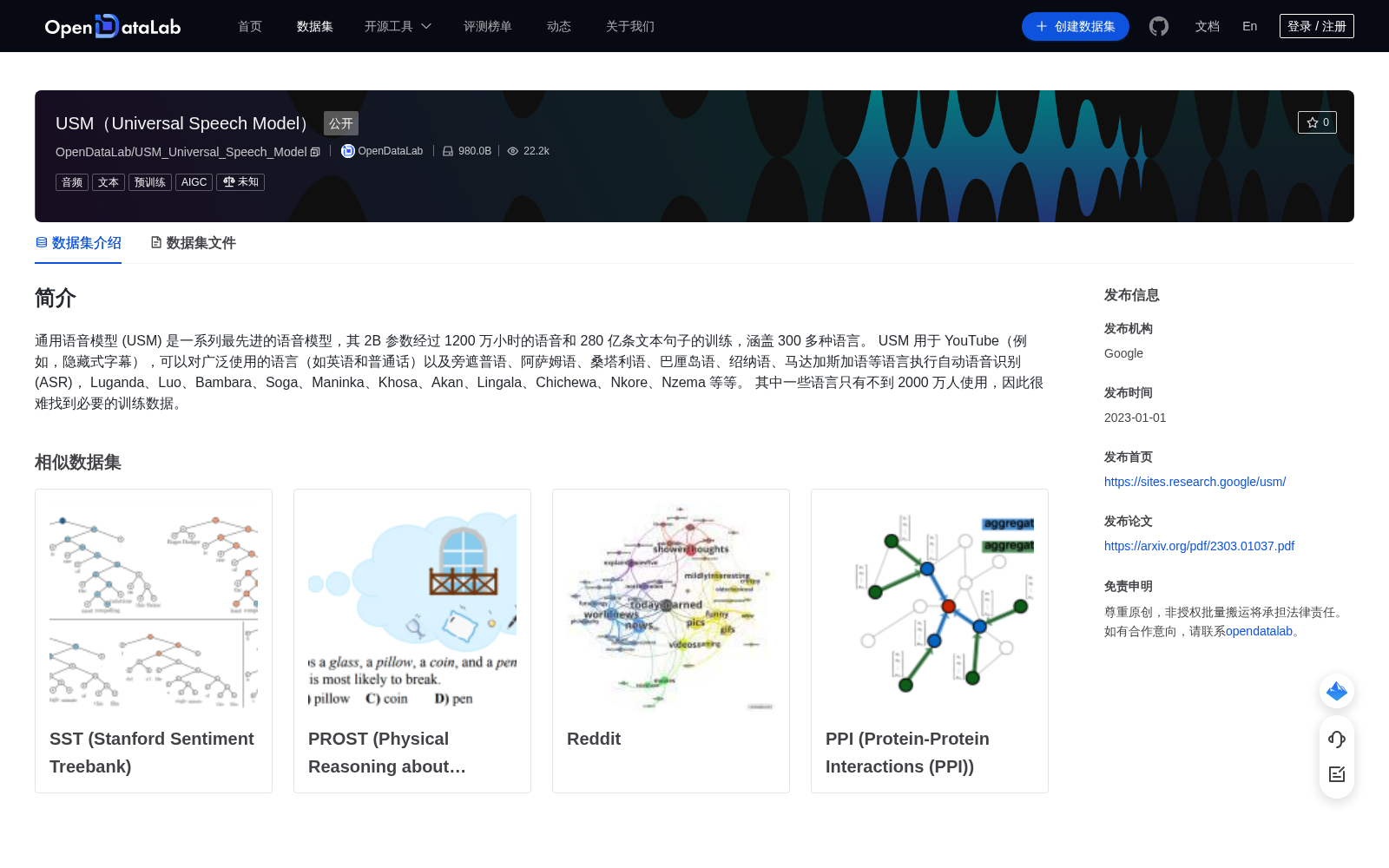Switch language to En

point(1250,26)
